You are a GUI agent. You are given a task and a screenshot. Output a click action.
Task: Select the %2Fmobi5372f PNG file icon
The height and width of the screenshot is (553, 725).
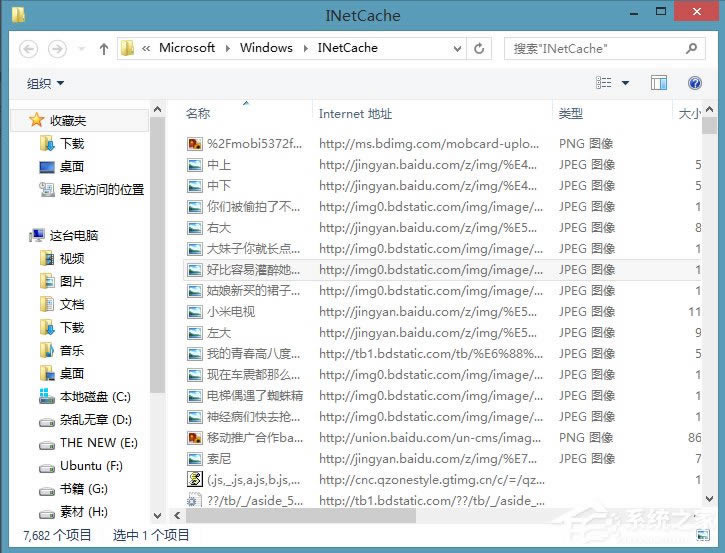coord(195,144)
